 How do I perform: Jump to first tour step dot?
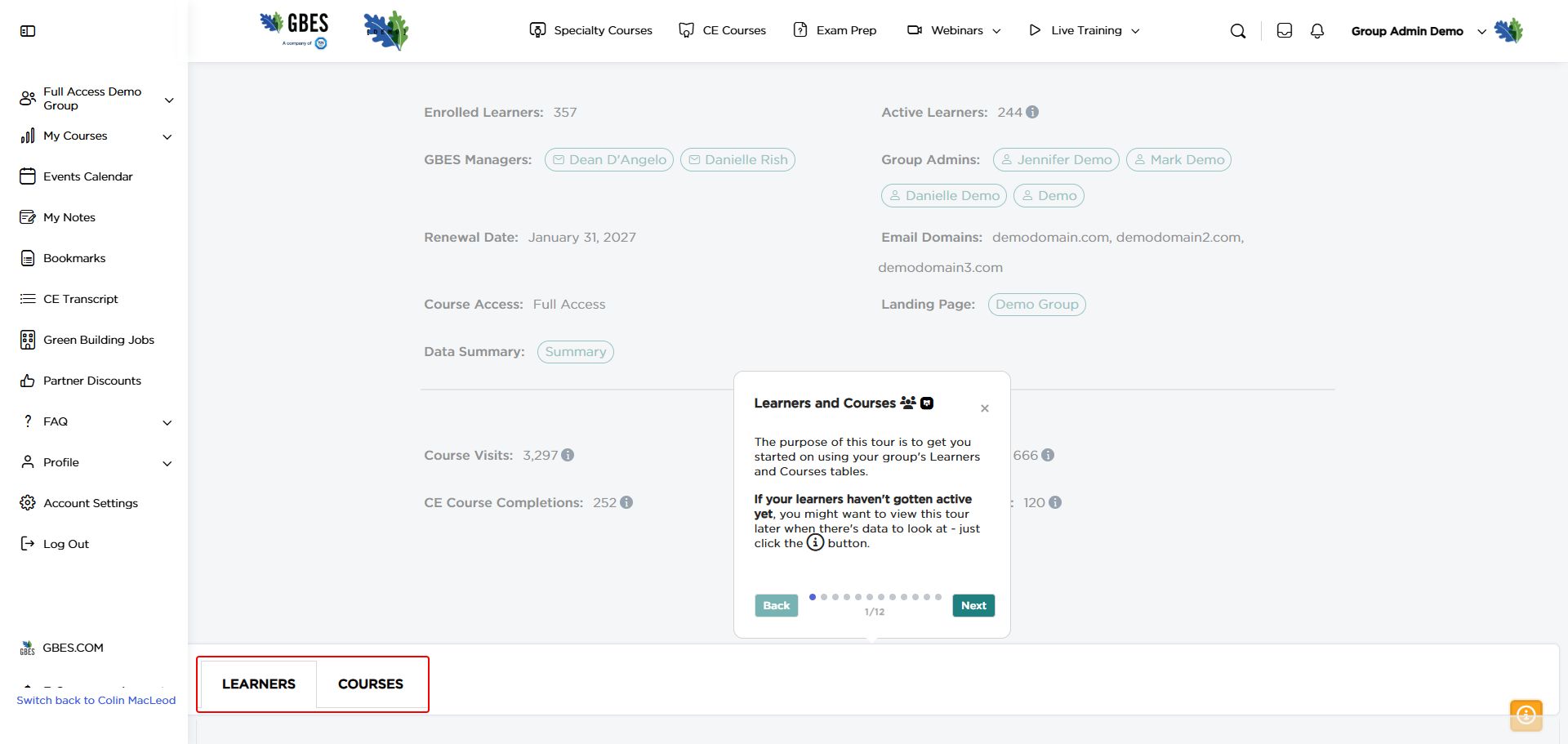click(813, 597)
